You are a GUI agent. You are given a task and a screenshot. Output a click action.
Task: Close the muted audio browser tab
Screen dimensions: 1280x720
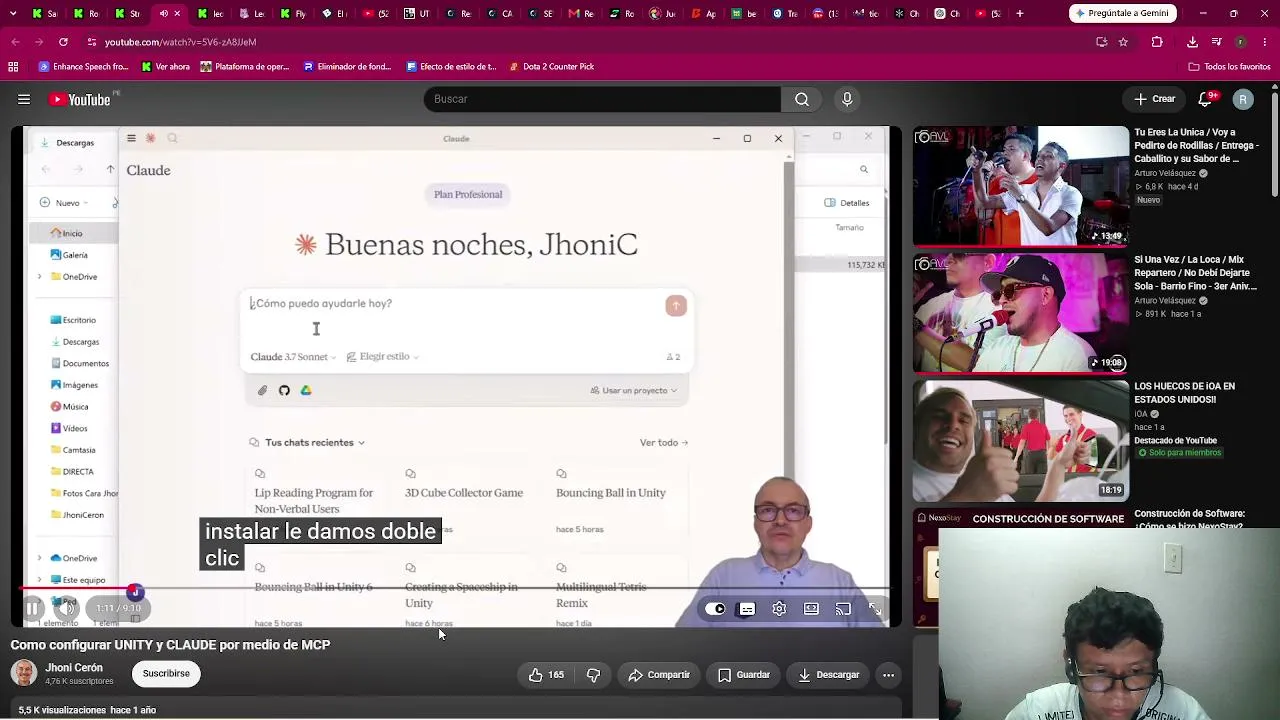(178, 14)
